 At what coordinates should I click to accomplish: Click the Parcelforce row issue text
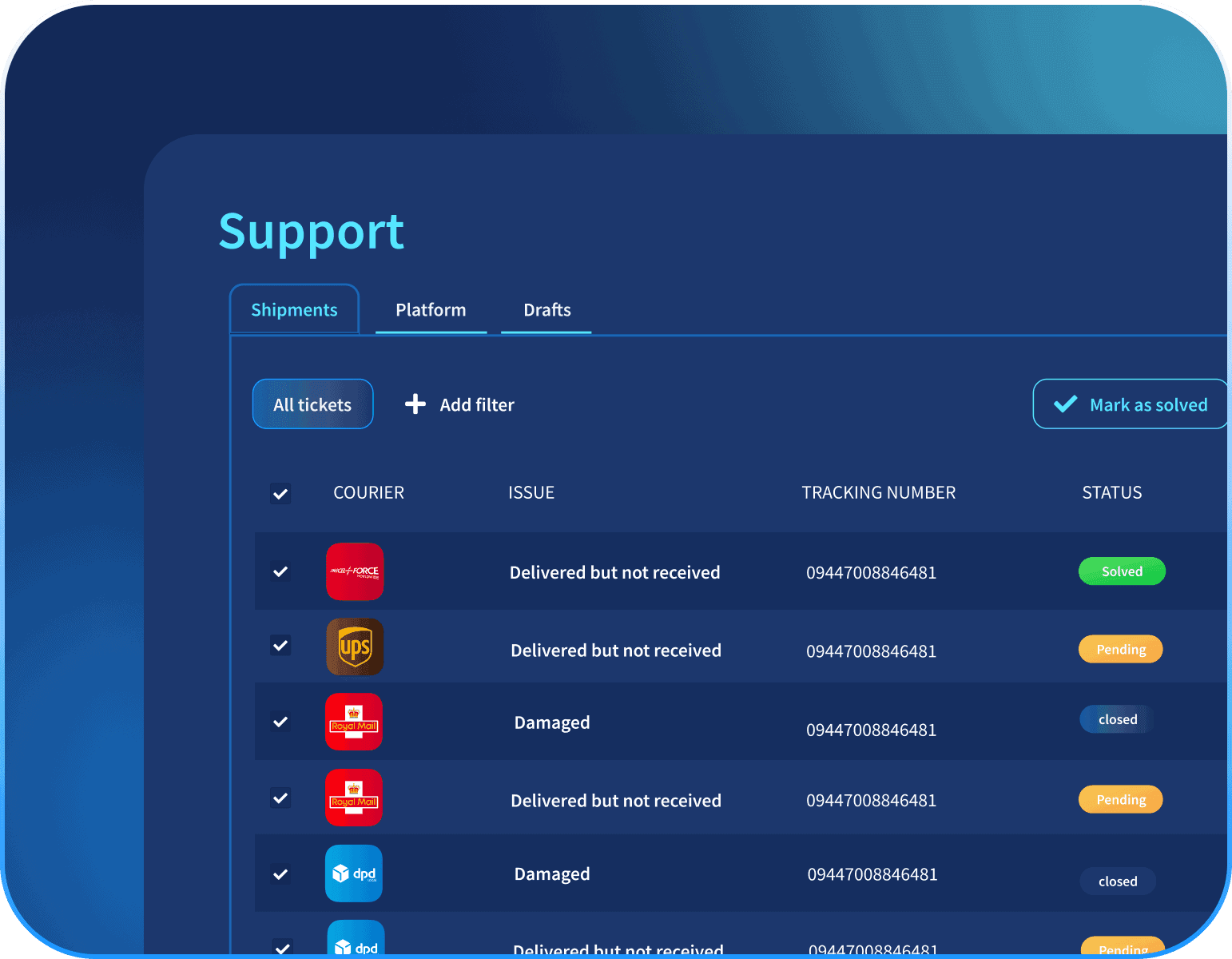615,572
